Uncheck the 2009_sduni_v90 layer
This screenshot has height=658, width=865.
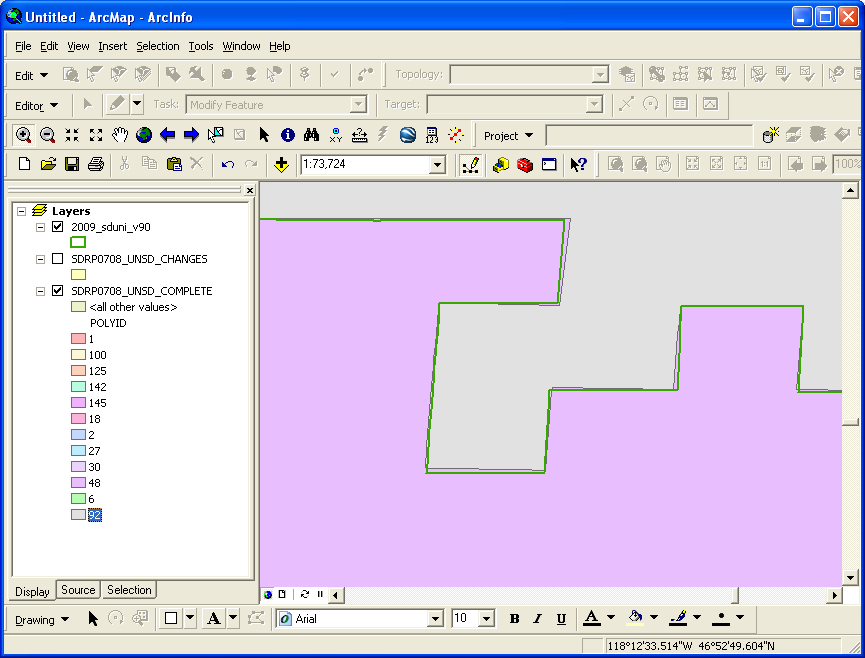[57, 227]
